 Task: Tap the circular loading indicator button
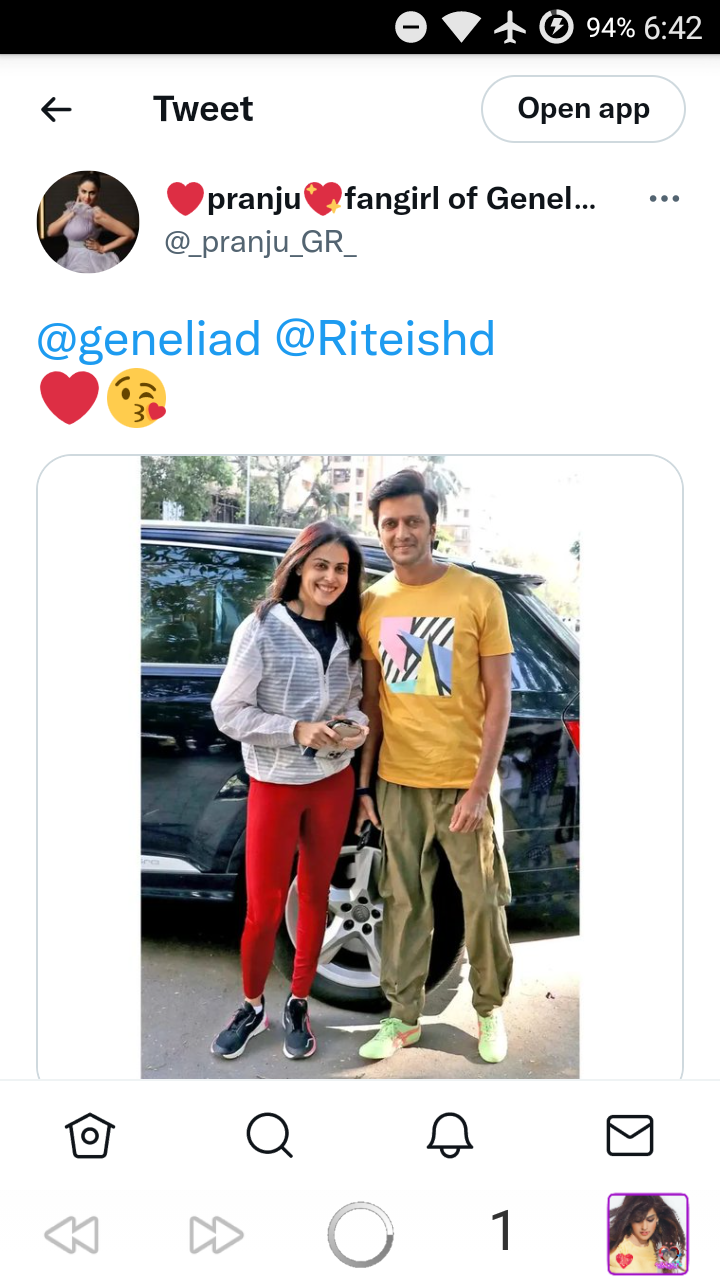click(360, 1235)
